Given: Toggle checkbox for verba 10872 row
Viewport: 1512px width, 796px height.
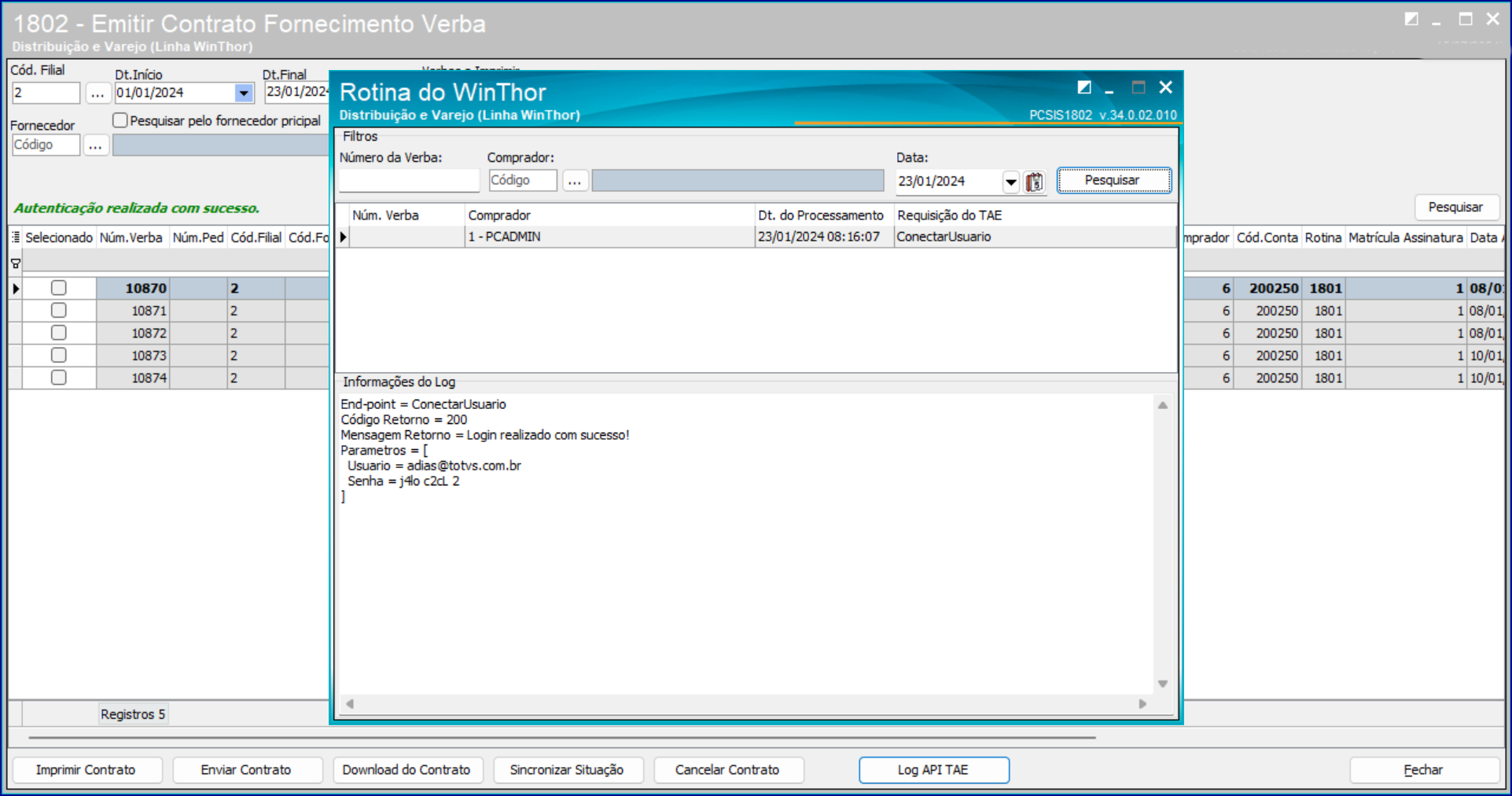Looking at the screenshot, I should pyautogui.click(x=59, y=333).
